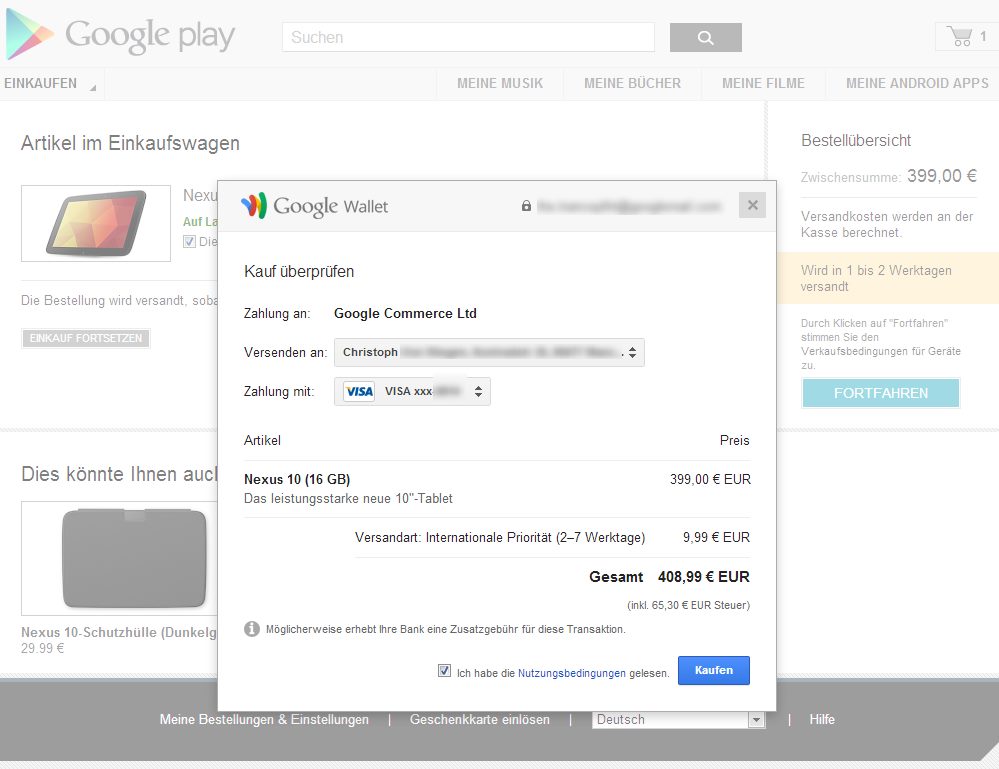Open the Versenden an address dropdown
The height and width of the screenshot is (769, 999).
(489, 352)
